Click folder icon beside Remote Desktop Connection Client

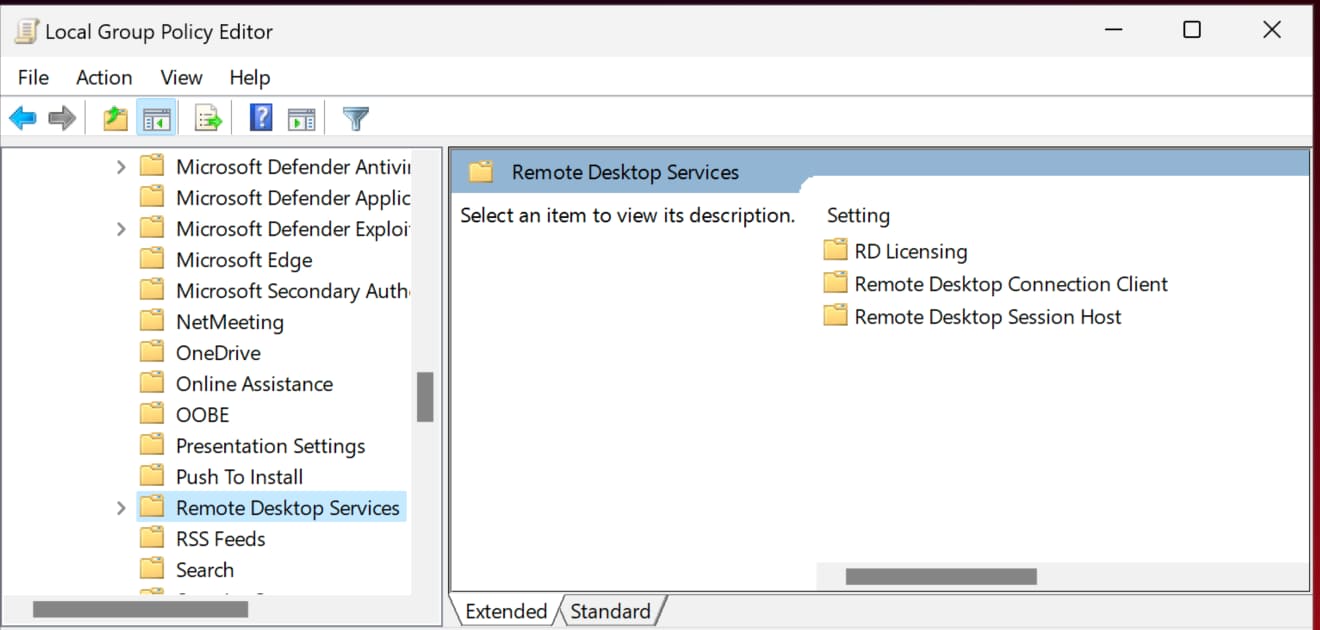click(835, 283)
